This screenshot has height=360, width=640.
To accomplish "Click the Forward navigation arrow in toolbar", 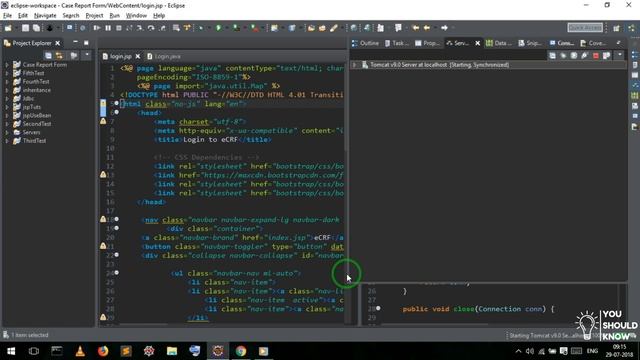I will 444,28.
